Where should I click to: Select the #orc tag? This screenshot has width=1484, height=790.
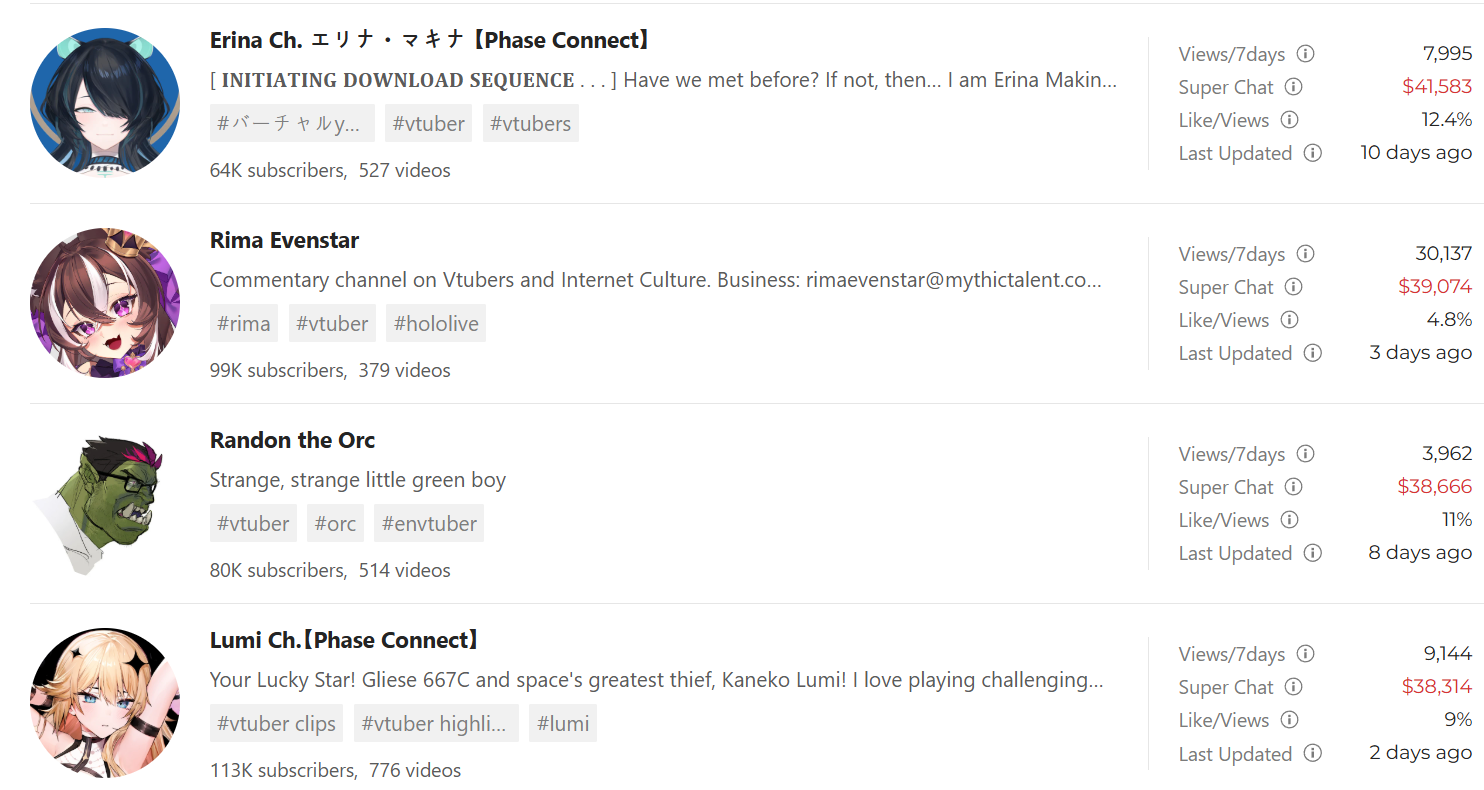click(x=335, y=523)
